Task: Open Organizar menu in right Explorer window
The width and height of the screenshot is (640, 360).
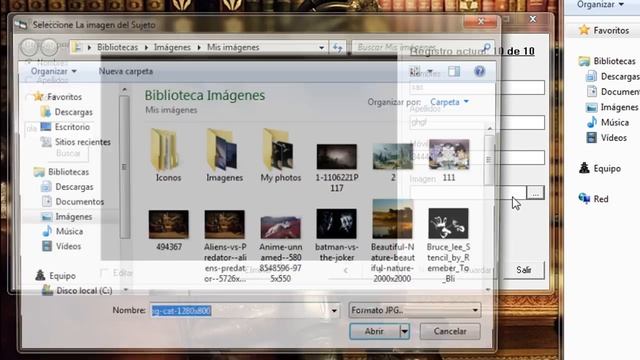Action: pos(600,4)
